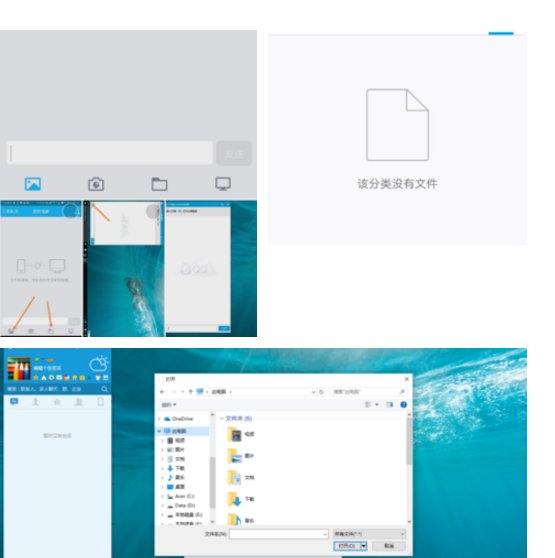Open the Videos folder icon in file list

(235, 434)
